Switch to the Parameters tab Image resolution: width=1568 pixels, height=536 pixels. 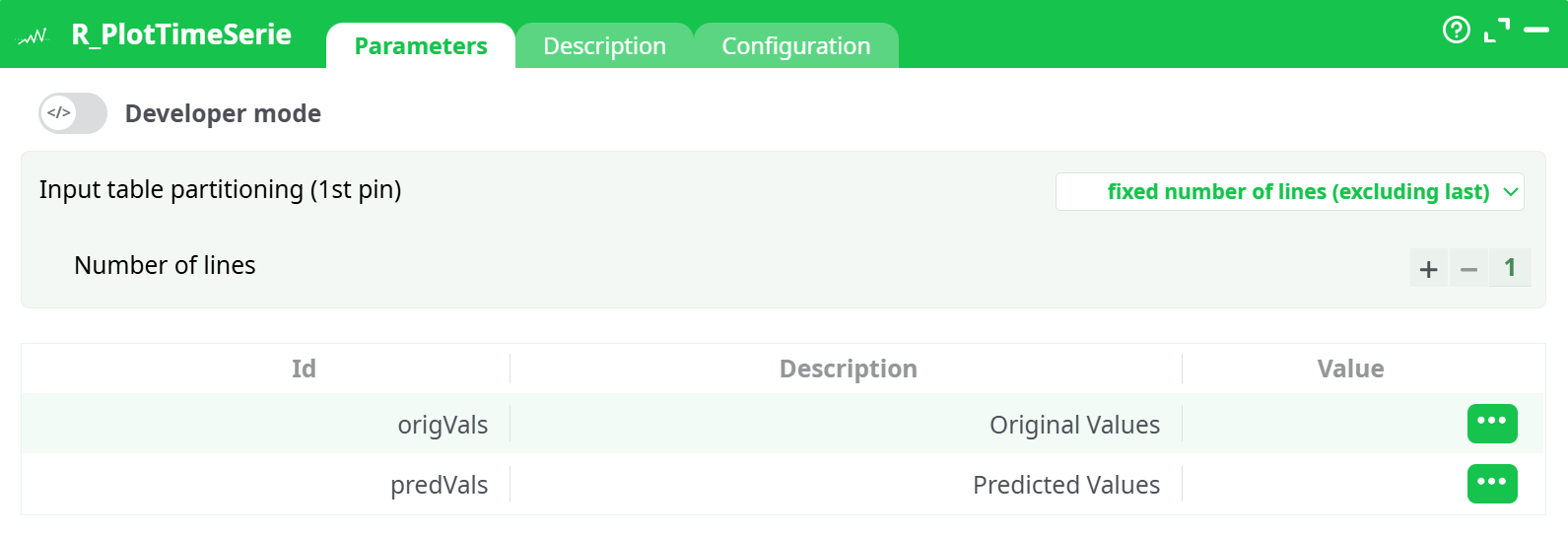[421, 46]
